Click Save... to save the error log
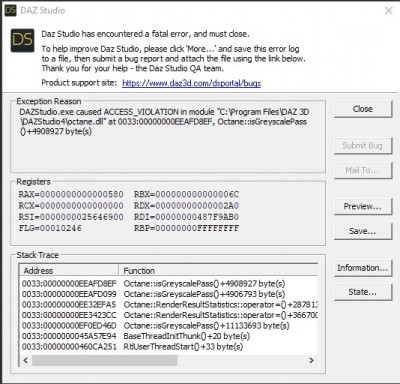 [363, 231]
